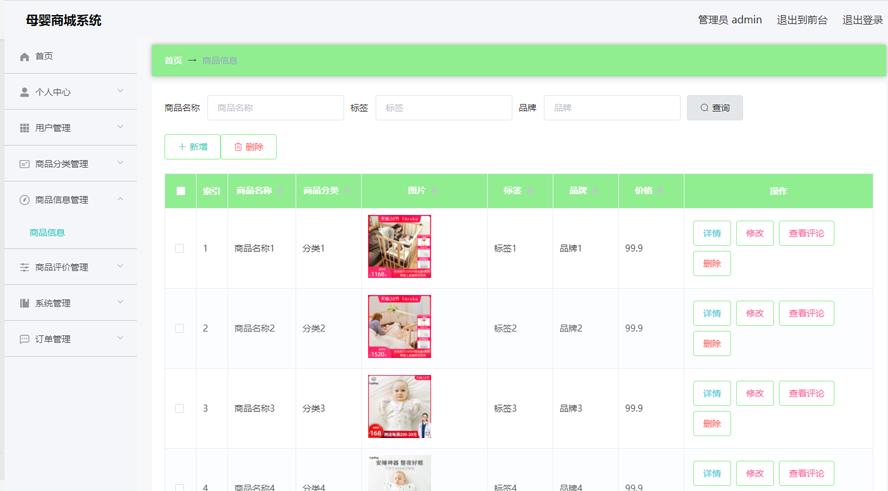
Task: Expand 商品评价管理 menu chevron
Action: 120,266
